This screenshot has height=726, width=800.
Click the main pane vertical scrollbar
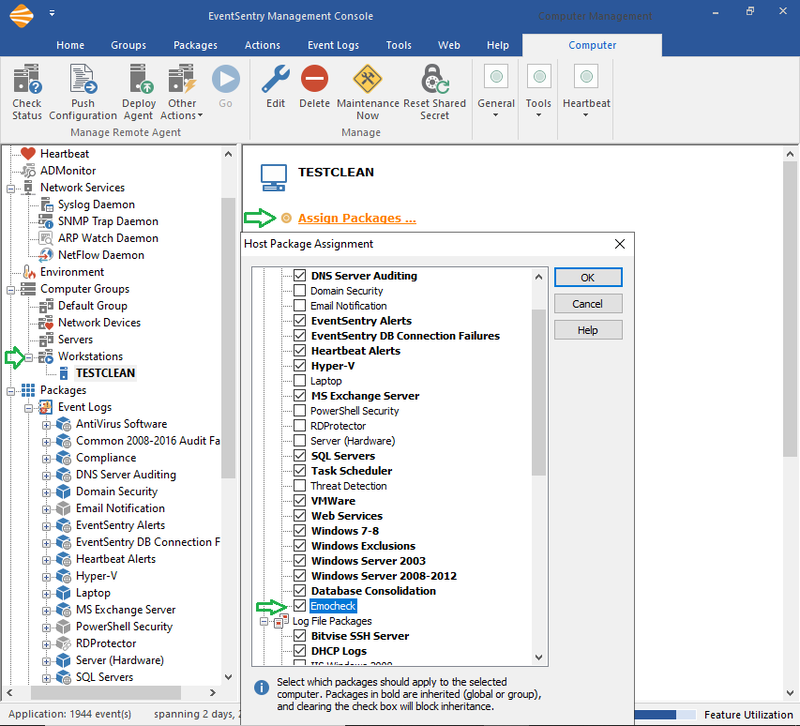click(x=790, y=309)
